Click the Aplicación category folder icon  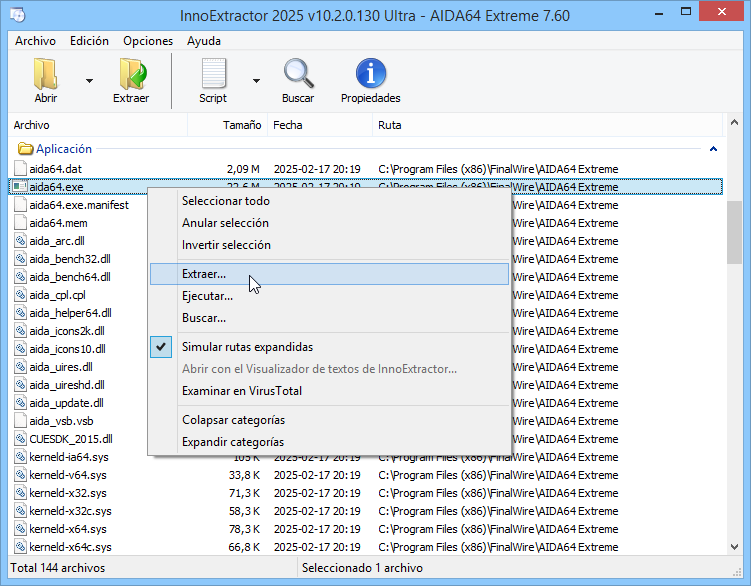tap(25, 149)
